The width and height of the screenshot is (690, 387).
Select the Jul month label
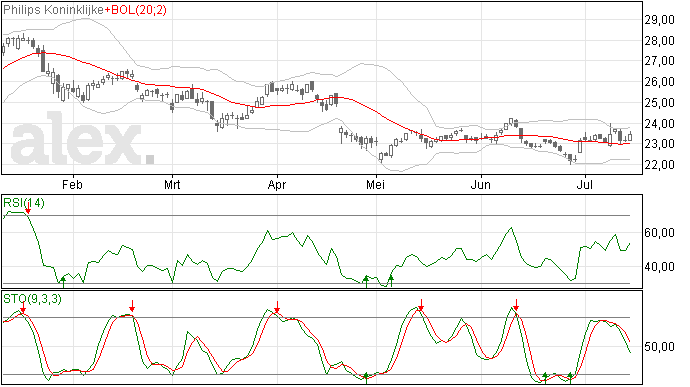[584, 184]
